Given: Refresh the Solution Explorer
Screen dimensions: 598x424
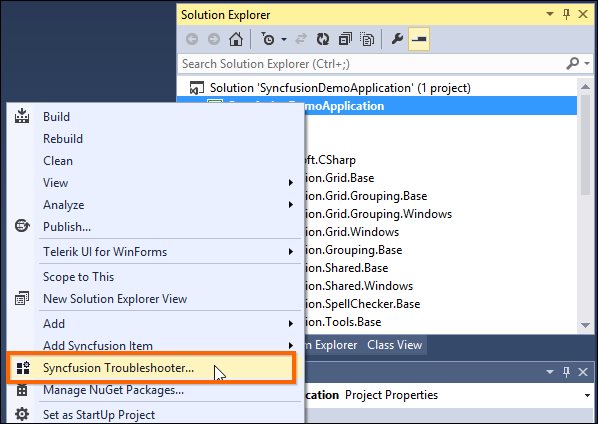Looking at the screenshot, I should coord(323,39).
